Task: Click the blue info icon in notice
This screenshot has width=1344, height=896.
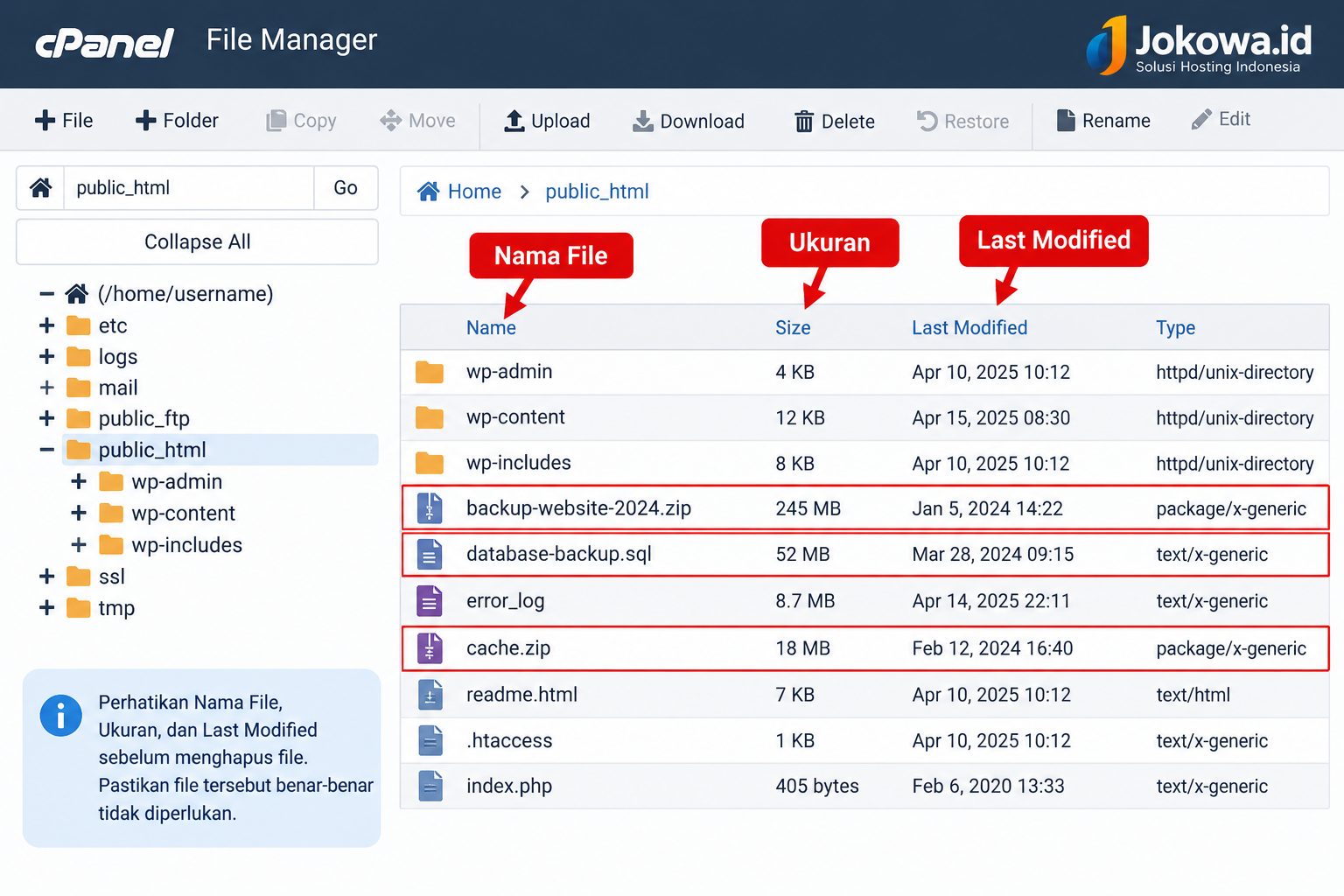Action: pos(60,716)
